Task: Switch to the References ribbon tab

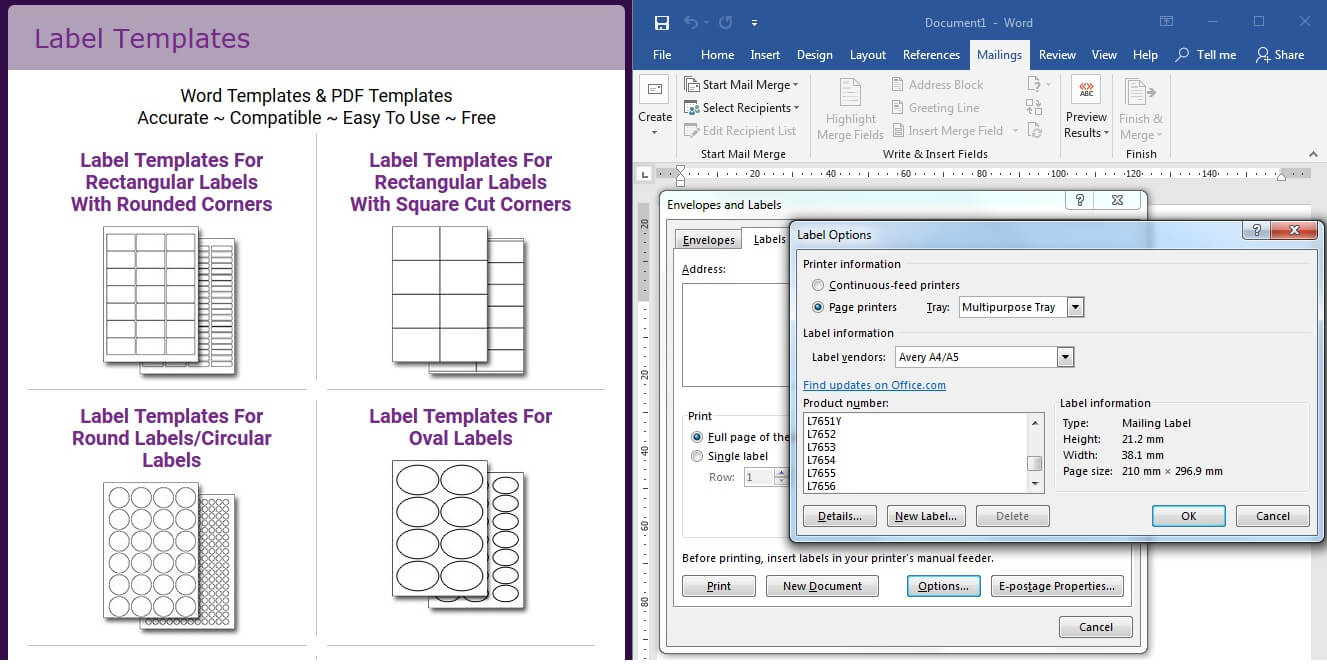Action: [x=931, y=55]
